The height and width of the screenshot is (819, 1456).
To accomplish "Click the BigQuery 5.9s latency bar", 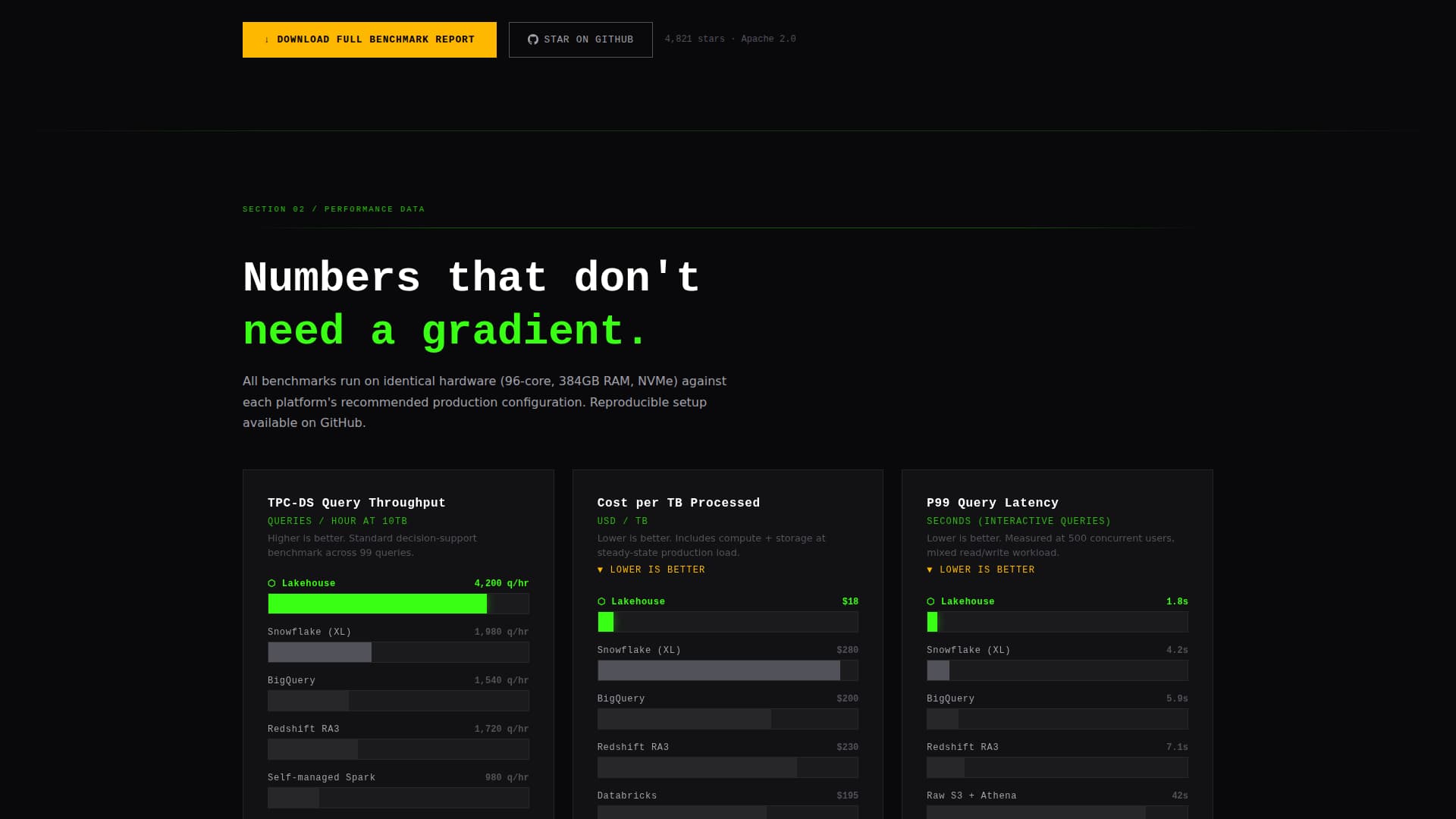I will [x=943, y=719].
